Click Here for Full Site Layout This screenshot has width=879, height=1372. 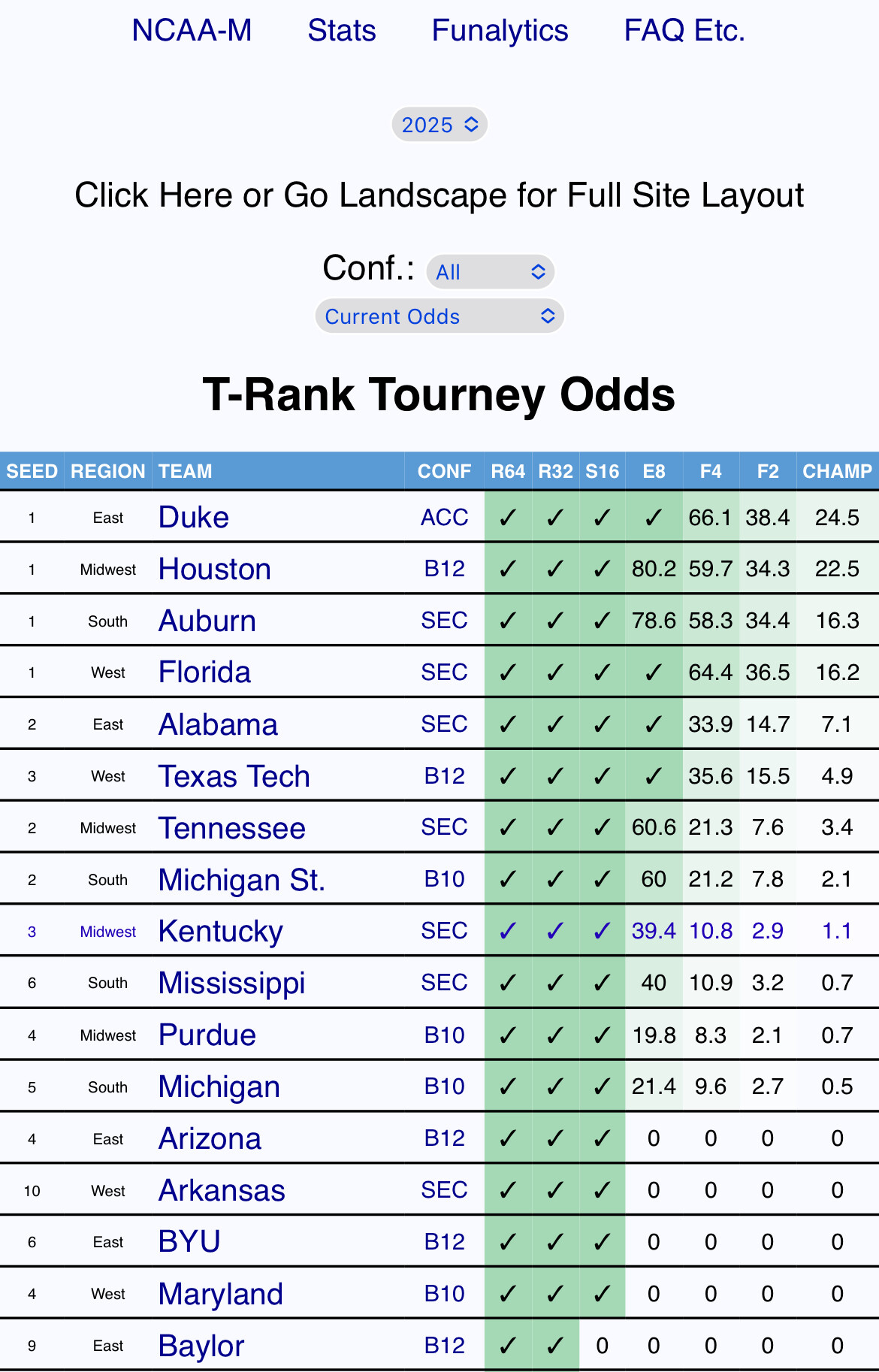pos(439,195)
